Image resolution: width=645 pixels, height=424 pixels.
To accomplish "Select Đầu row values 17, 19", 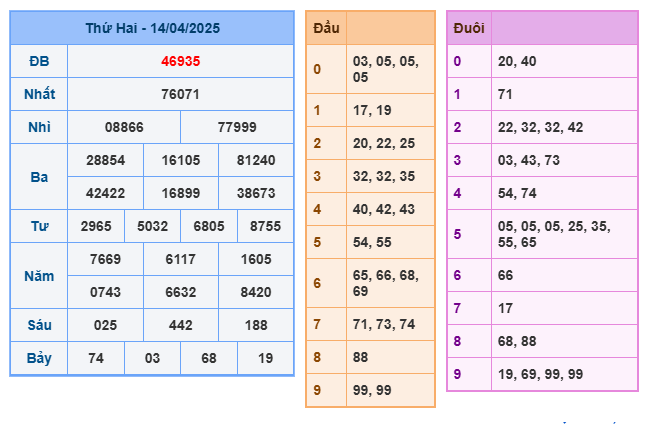I will click(x=372, y=110).
